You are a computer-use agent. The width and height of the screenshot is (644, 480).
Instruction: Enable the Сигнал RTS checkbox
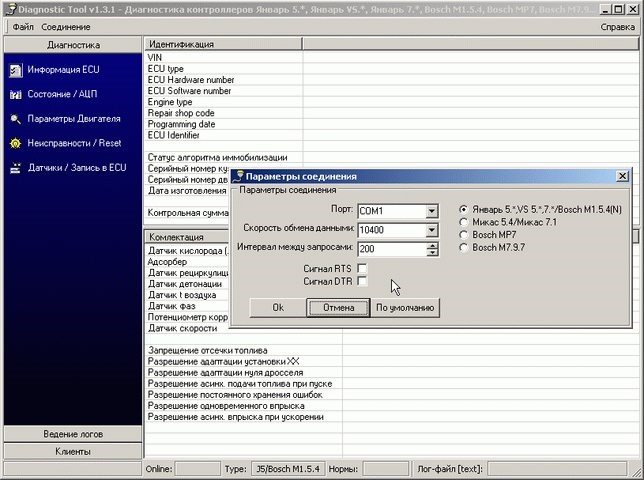click(362, 268)
